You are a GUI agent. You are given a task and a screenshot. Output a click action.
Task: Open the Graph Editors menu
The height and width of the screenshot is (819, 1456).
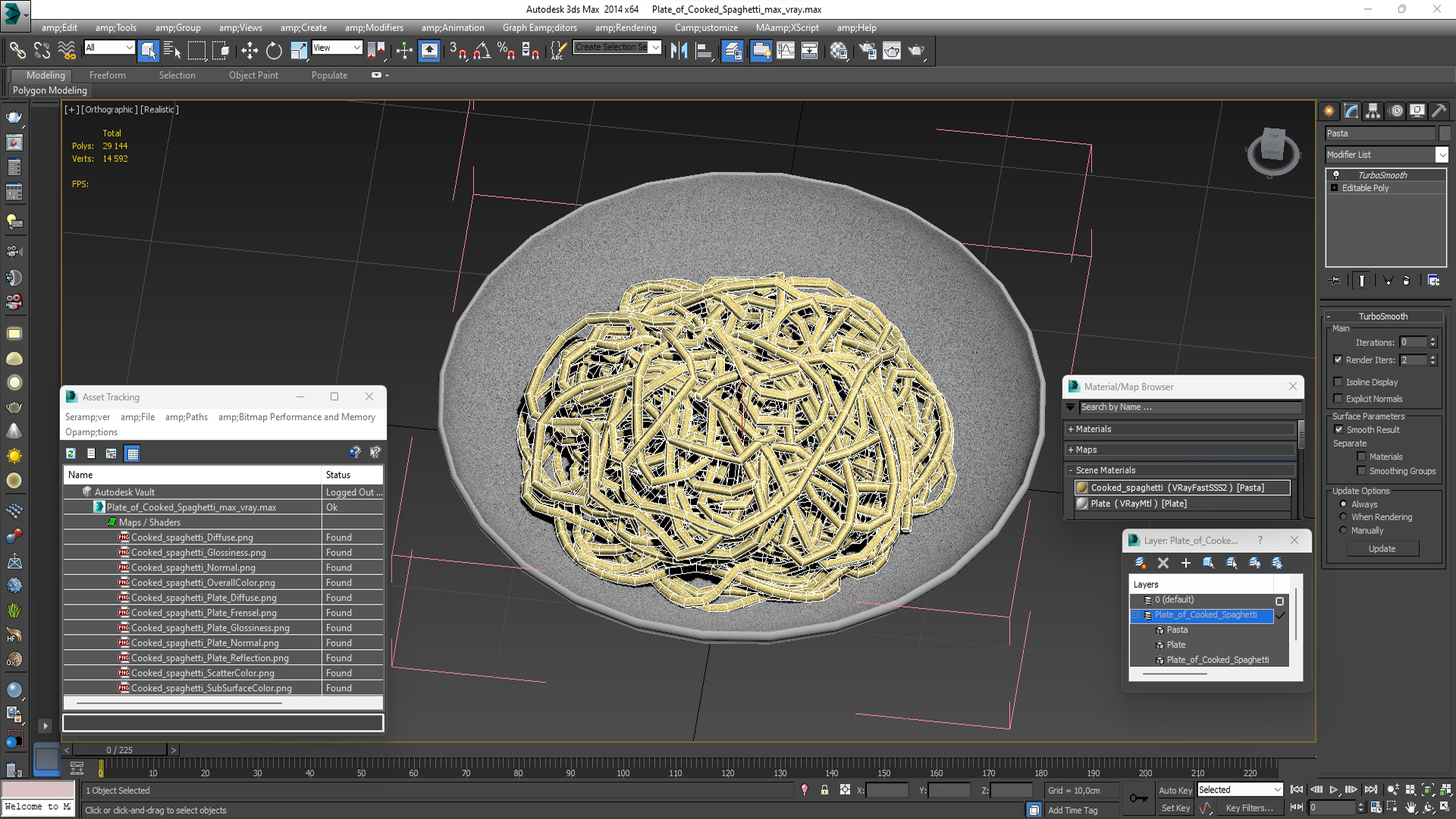pos(539,28)
